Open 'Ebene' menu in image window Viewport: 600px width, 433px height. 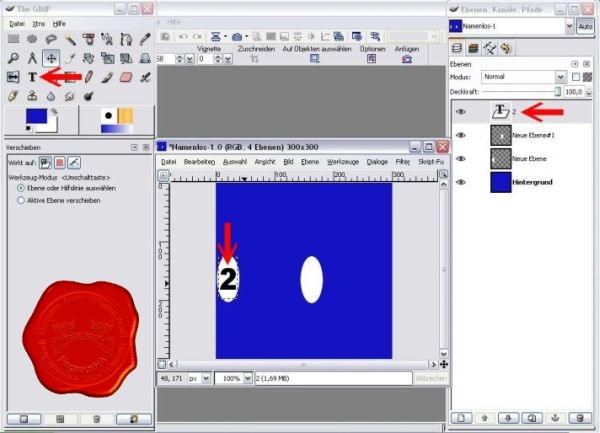pyautogui.click(x=310, y=162)
